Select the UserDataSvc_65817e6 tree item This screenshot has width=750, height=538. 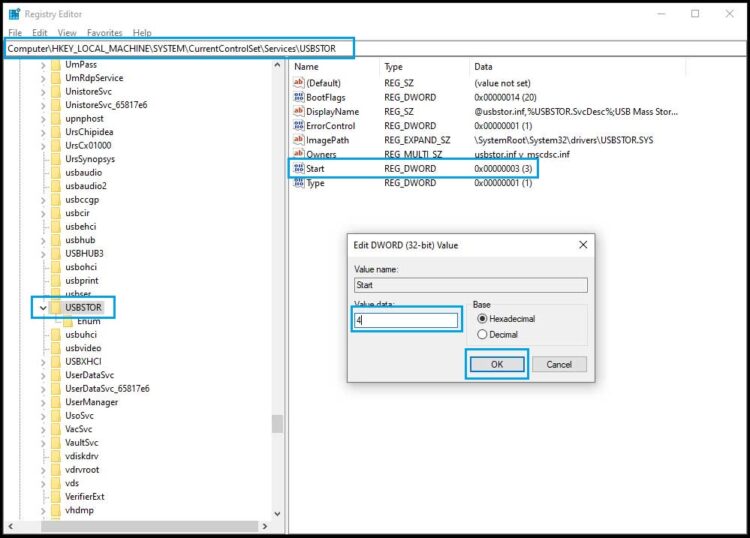click(x=107, y=389)
